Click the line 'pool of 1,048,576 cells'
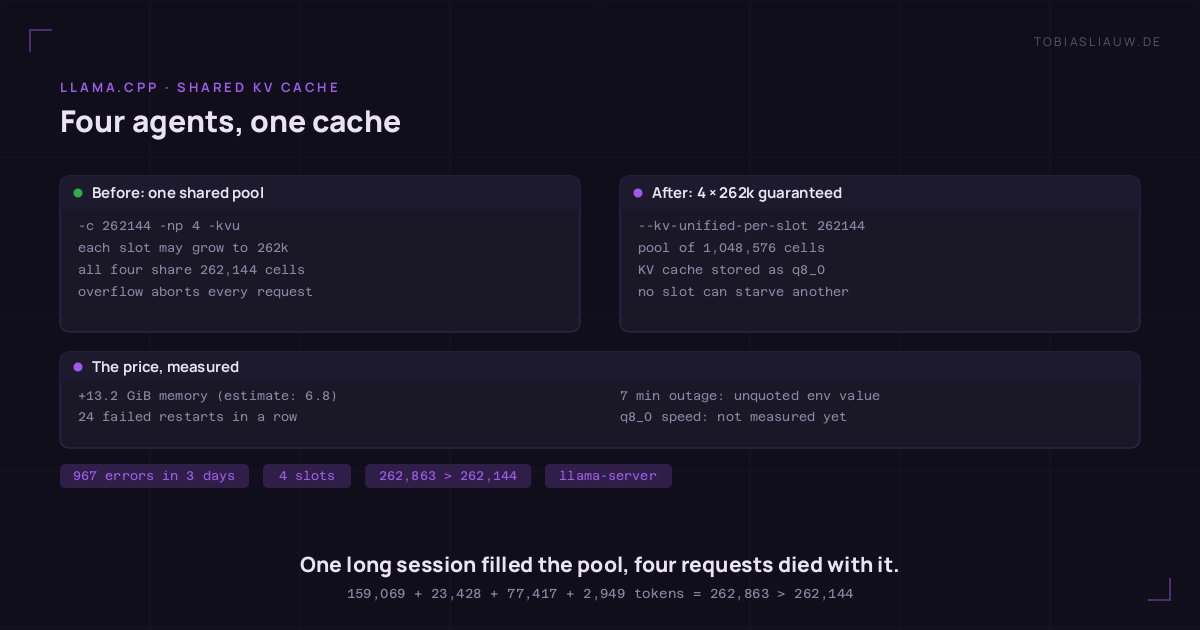 point(731,248)
